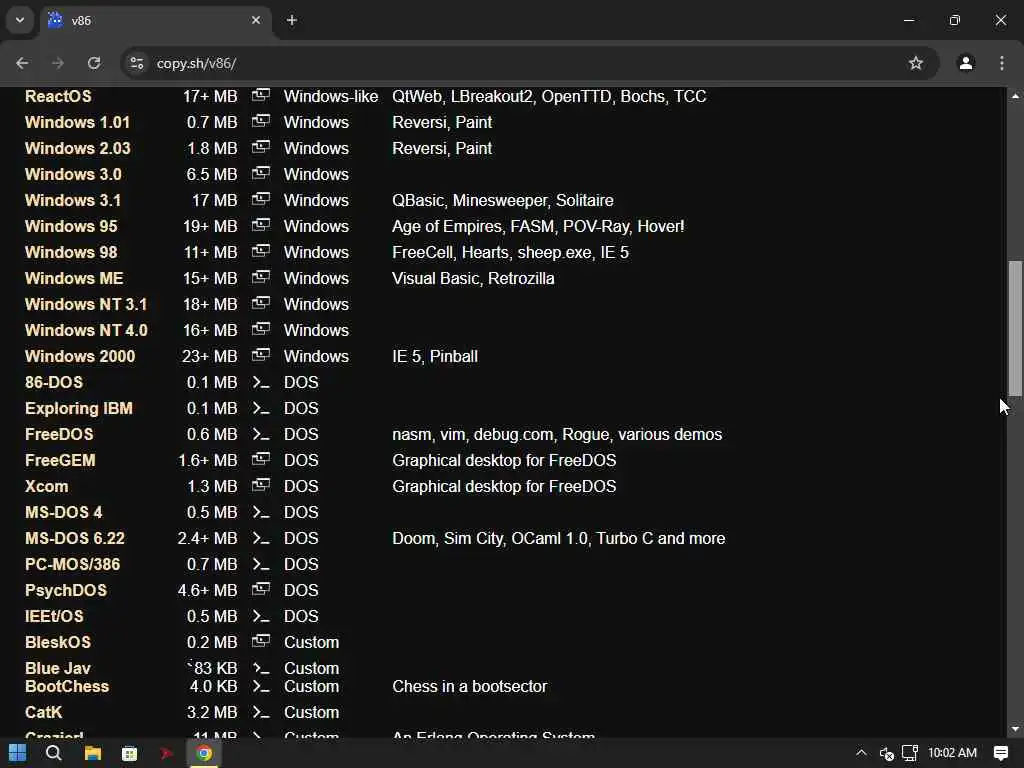The height and width of the screenshot is (768, 1024).
Task: Open the Windows Start menu
Action: (18, 753)
